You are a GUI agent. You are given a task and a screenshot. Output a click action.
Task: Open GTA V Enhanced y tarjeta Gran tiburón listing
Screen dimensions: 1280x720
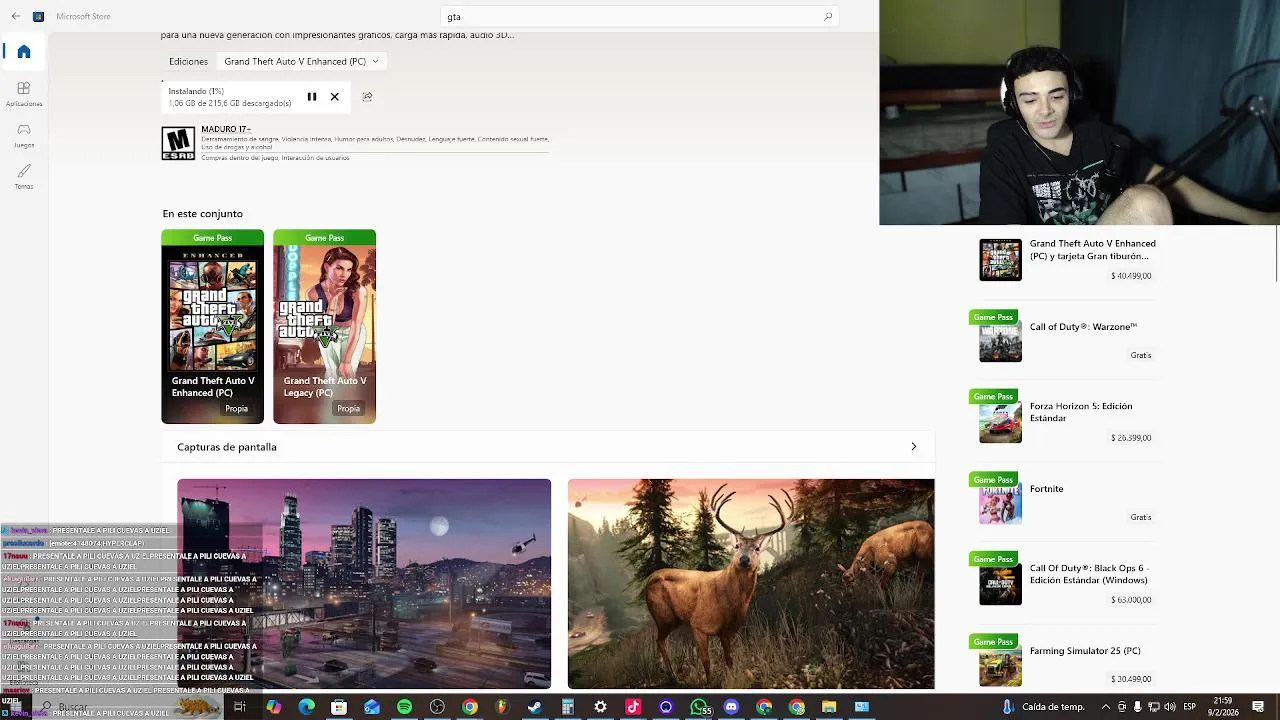click(1068, 259)
